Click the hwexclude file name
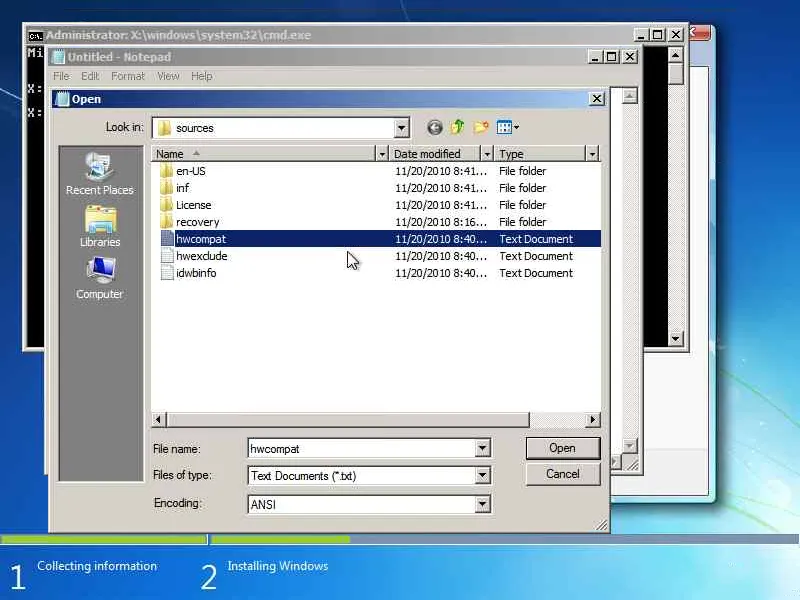 (x=202, y=256)
